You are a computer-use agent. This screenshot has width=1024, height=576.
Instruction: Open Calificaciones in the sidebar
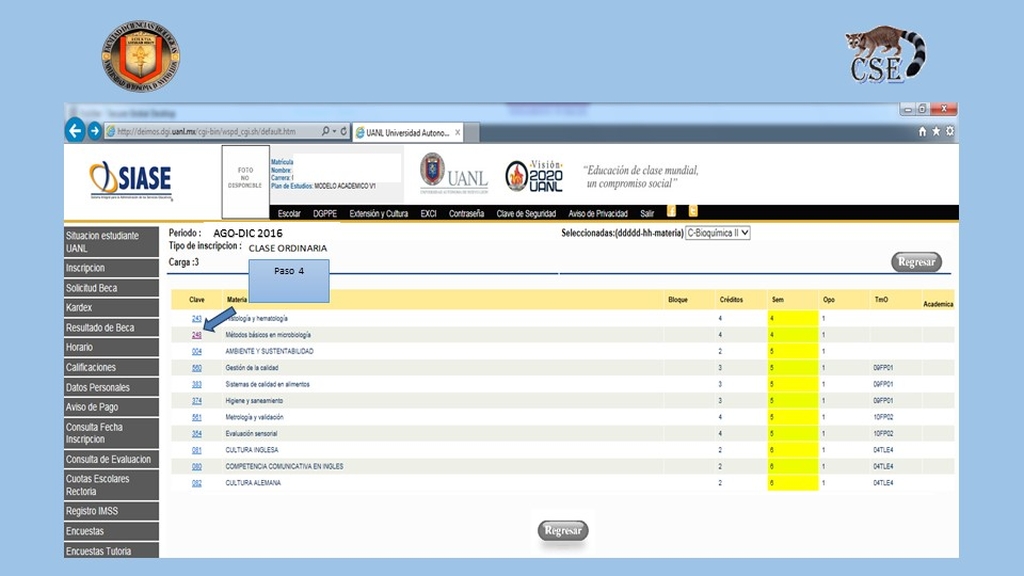(x=111, y=367)
